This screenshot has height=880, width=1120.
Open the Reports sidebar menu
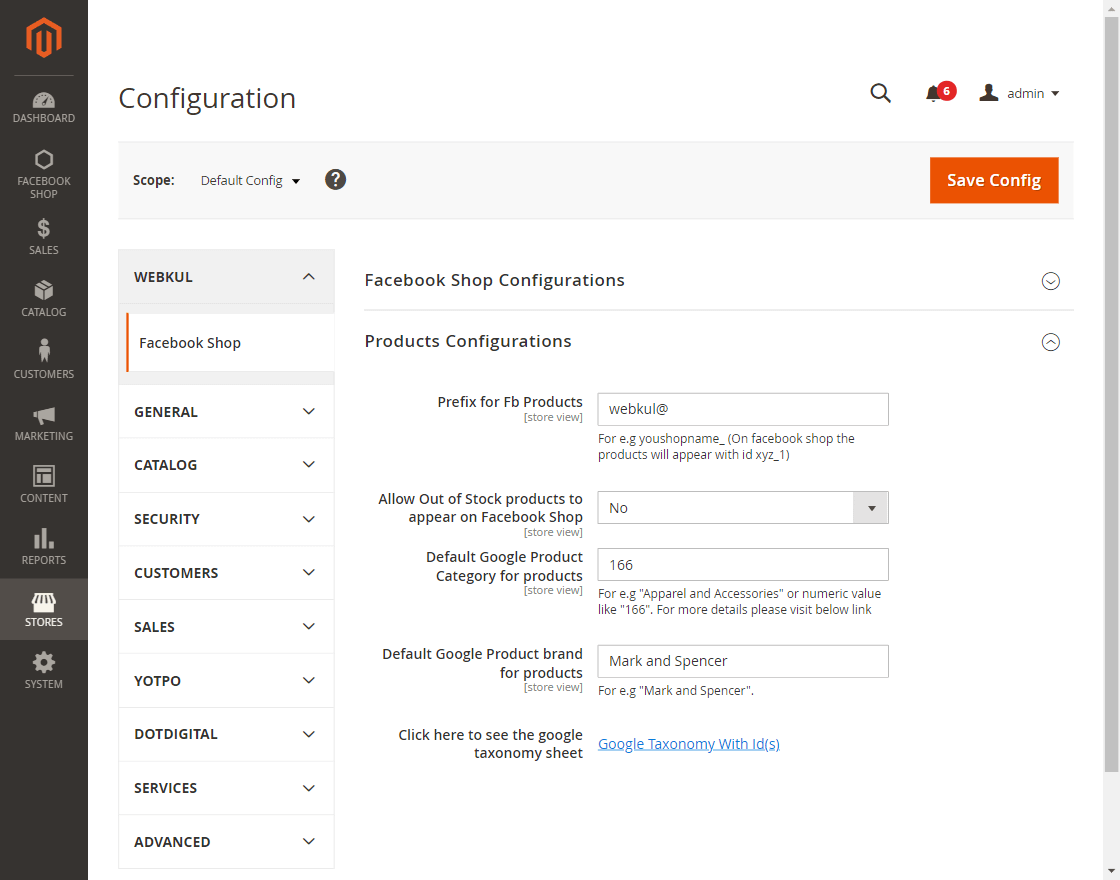click(44, 547)
